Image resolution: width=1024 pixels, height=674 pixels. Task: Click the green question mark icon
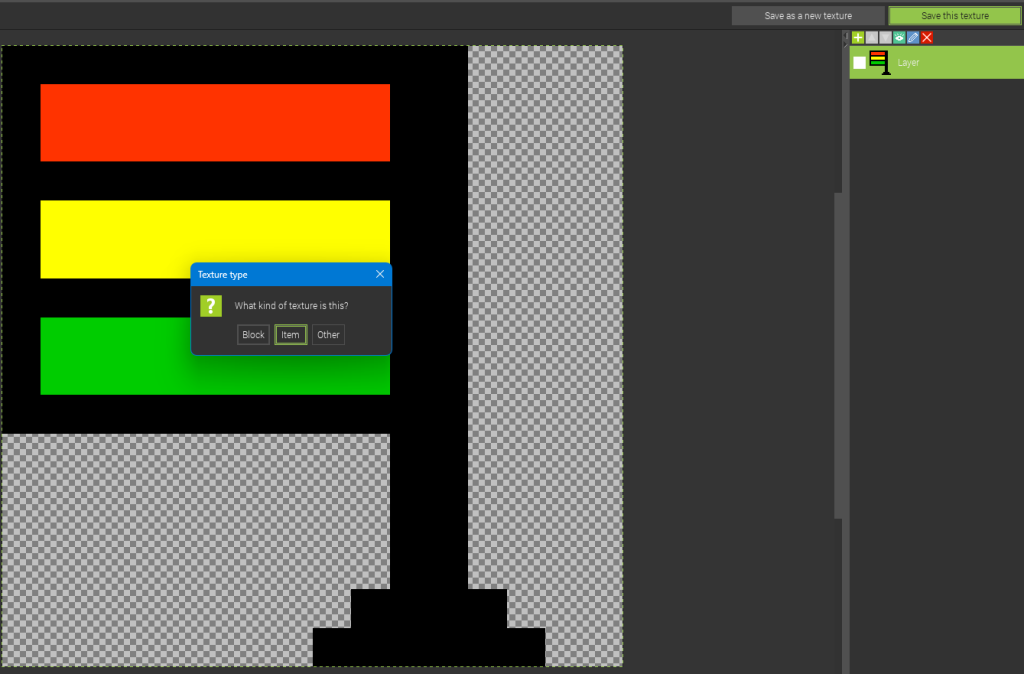click(210, 306)
